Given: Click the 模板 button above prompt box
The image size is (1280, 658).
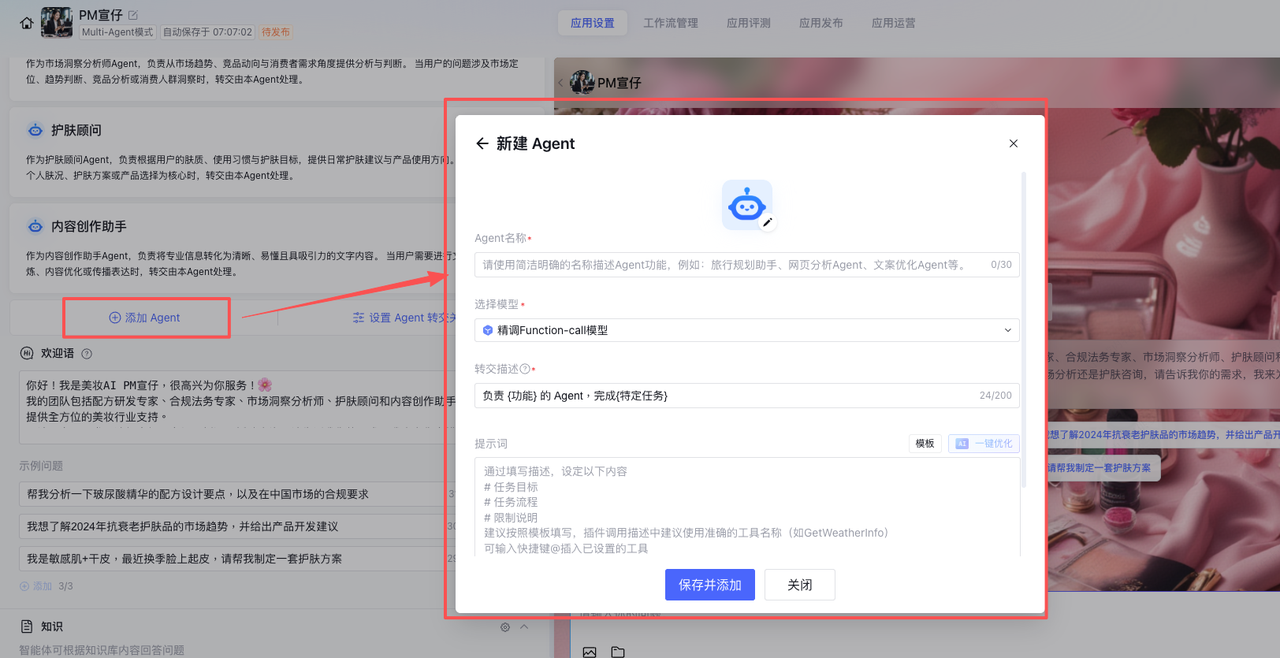Looking at the screenshot, I should tap(925, 444).
